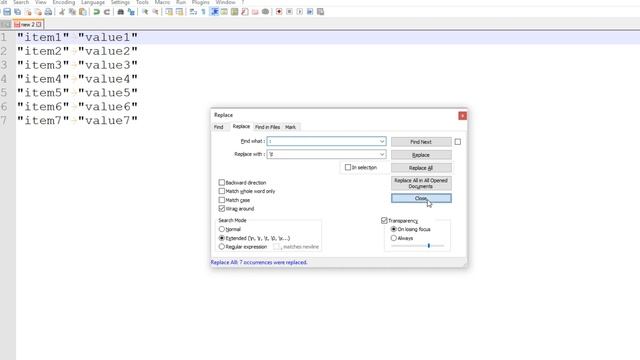Adjust the transparency slider handle

click(429, 246)
